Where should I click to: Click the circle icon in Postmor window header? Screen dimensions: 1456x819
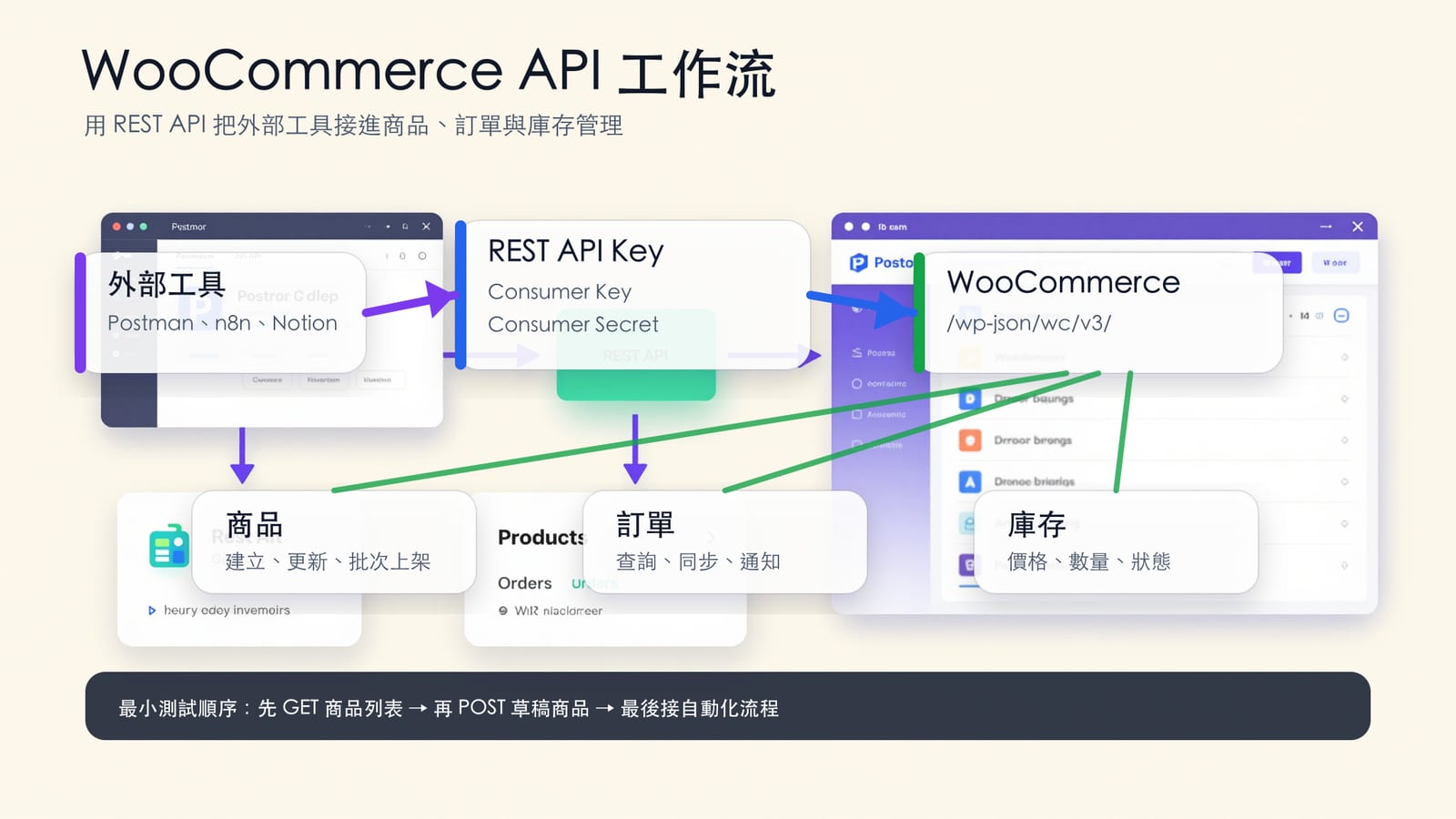(422, 256)
